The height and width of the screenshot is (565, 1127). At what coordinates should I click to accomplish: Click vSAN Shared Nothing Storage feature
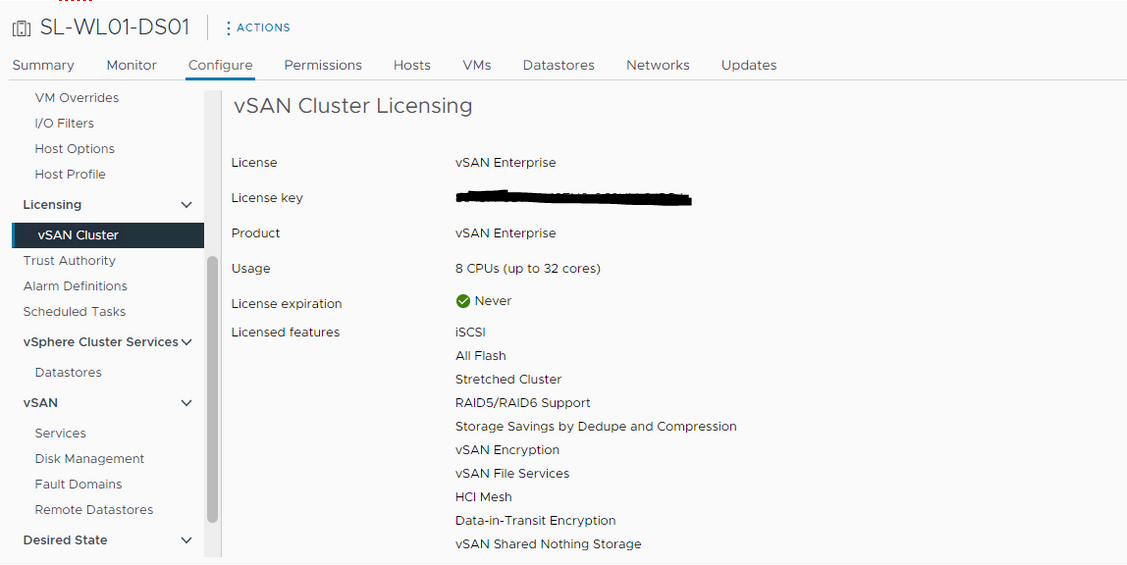(x=548, y=544)
